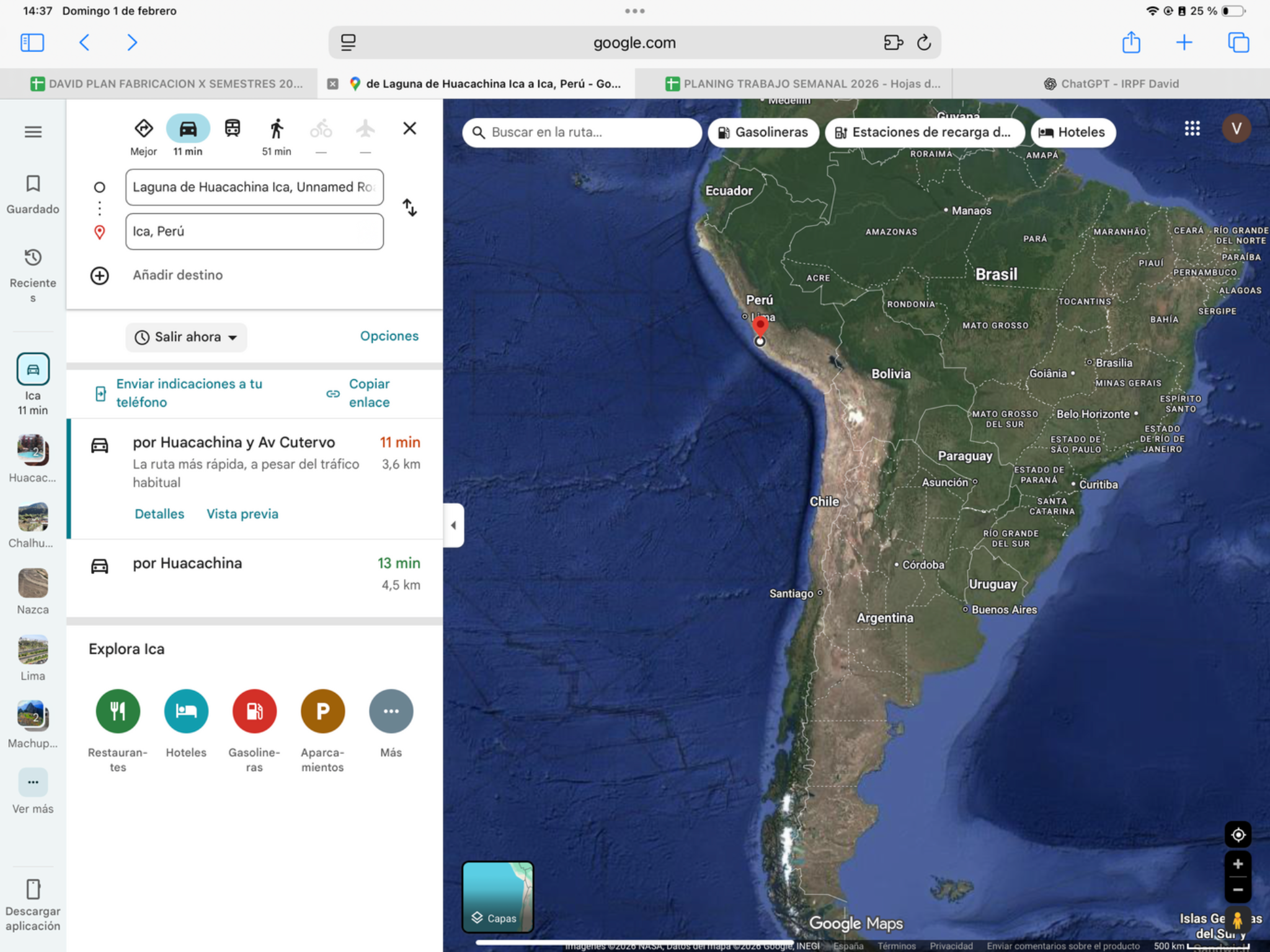The height and width of the screenshot is (952, 1270).
Task: Switch to ChatGPT - IRPF David tab
Action: click(x=1111, y=84)
